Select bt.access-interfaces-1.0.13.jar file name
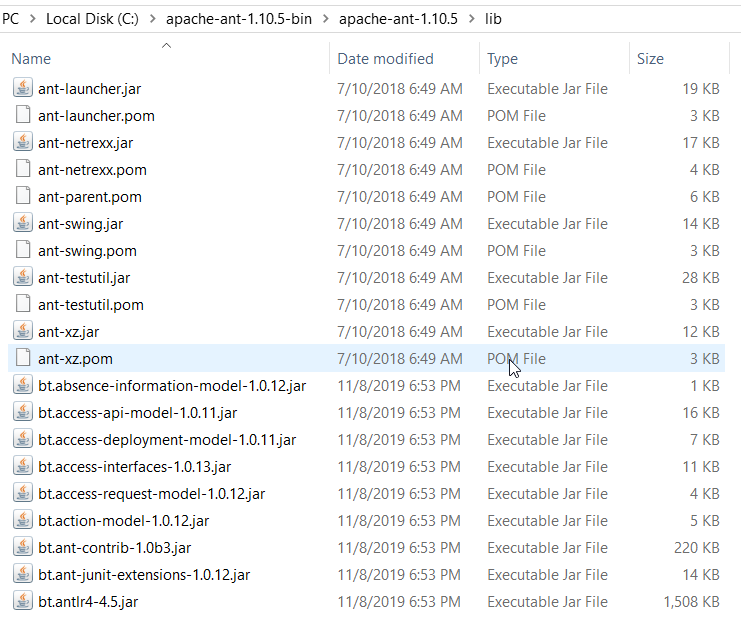 [x=134, y=466]
